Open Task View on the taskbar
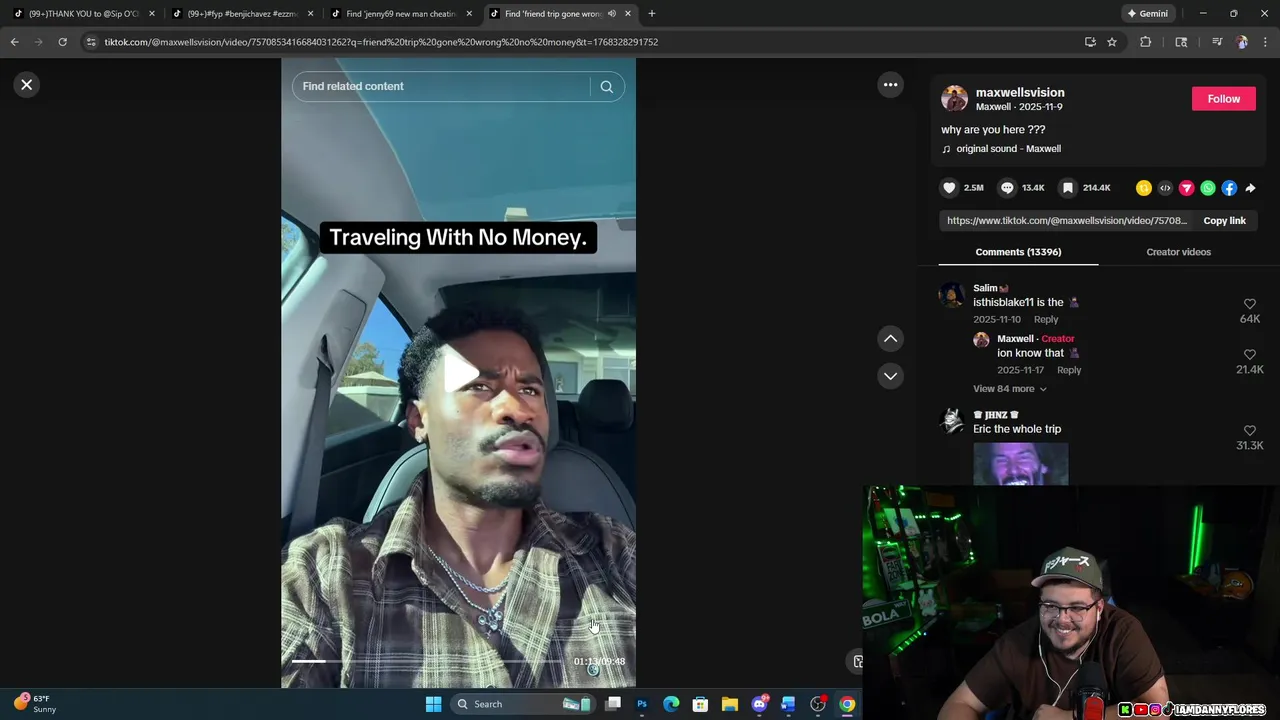Viewport: 1280px width, 720px height. tap(613, 704)
